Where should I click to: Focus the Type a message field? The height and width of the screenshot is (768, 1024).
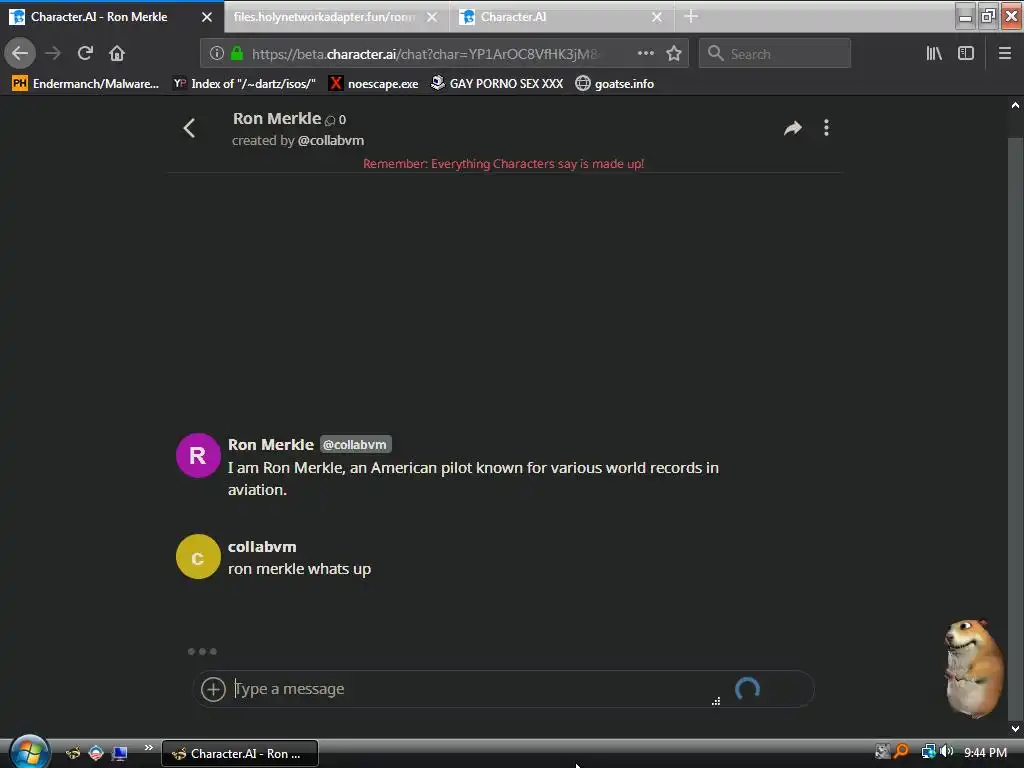coord(470,689)
